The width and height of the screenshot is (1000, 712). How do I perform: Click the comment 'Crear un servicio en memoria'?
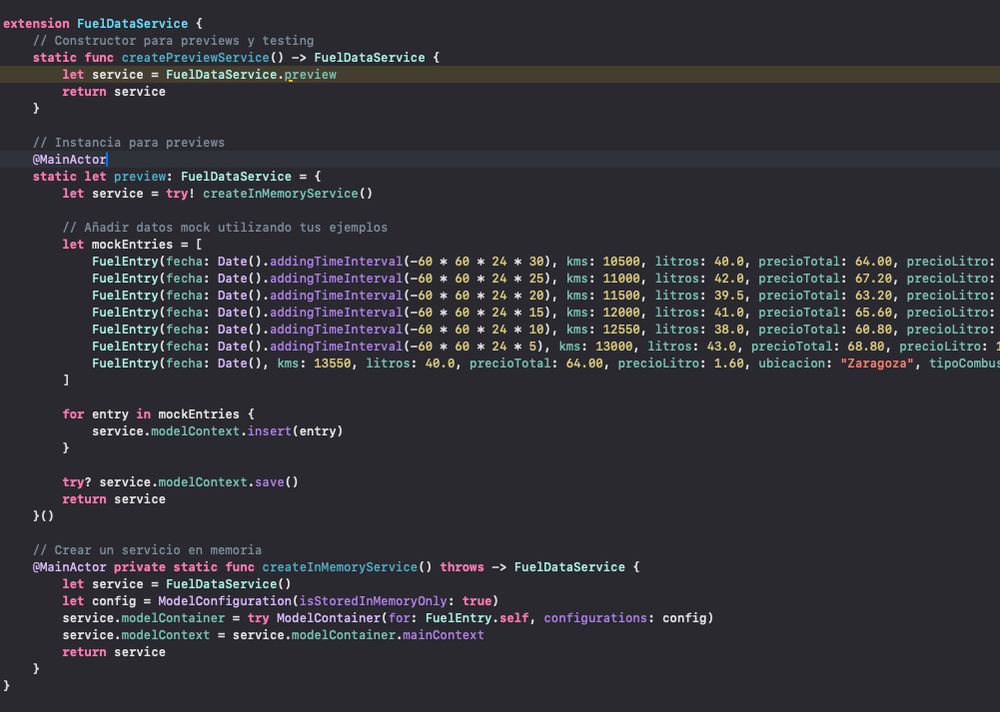coord(147,550)
